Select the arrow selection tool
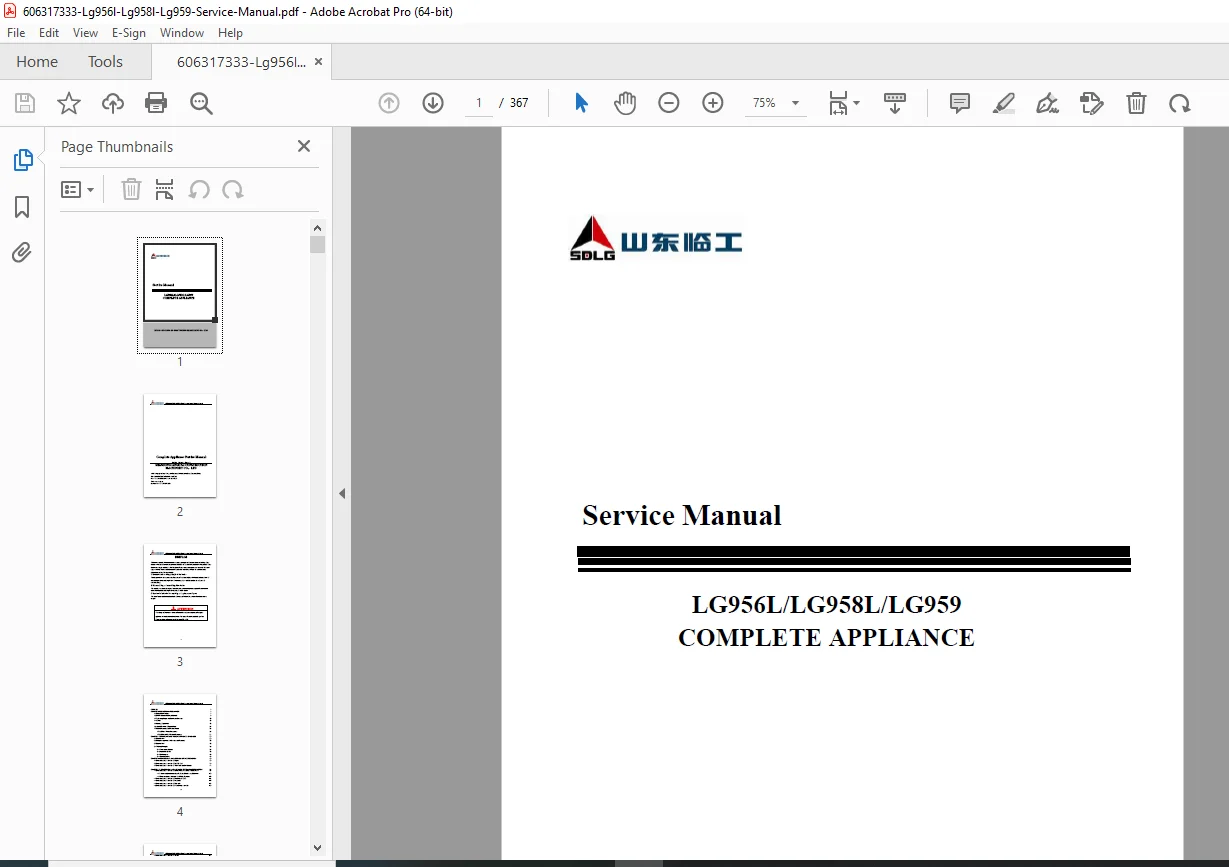The height and width of the screenshot is (867, 1229). click(x=581, y=103)
